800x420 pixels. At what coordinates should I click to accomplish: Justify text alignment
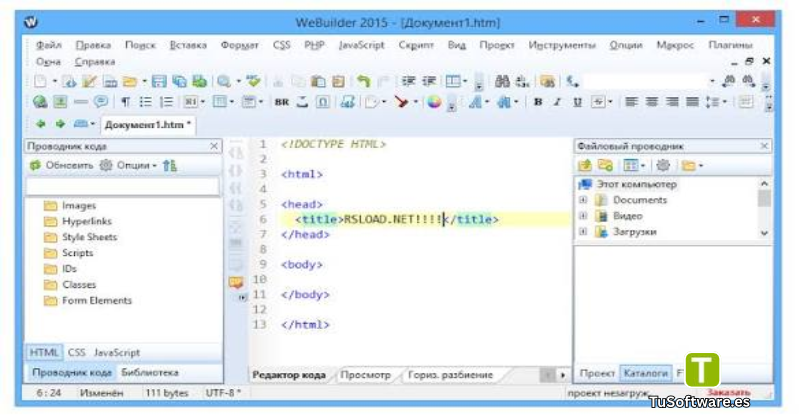(x=692, y=102)
